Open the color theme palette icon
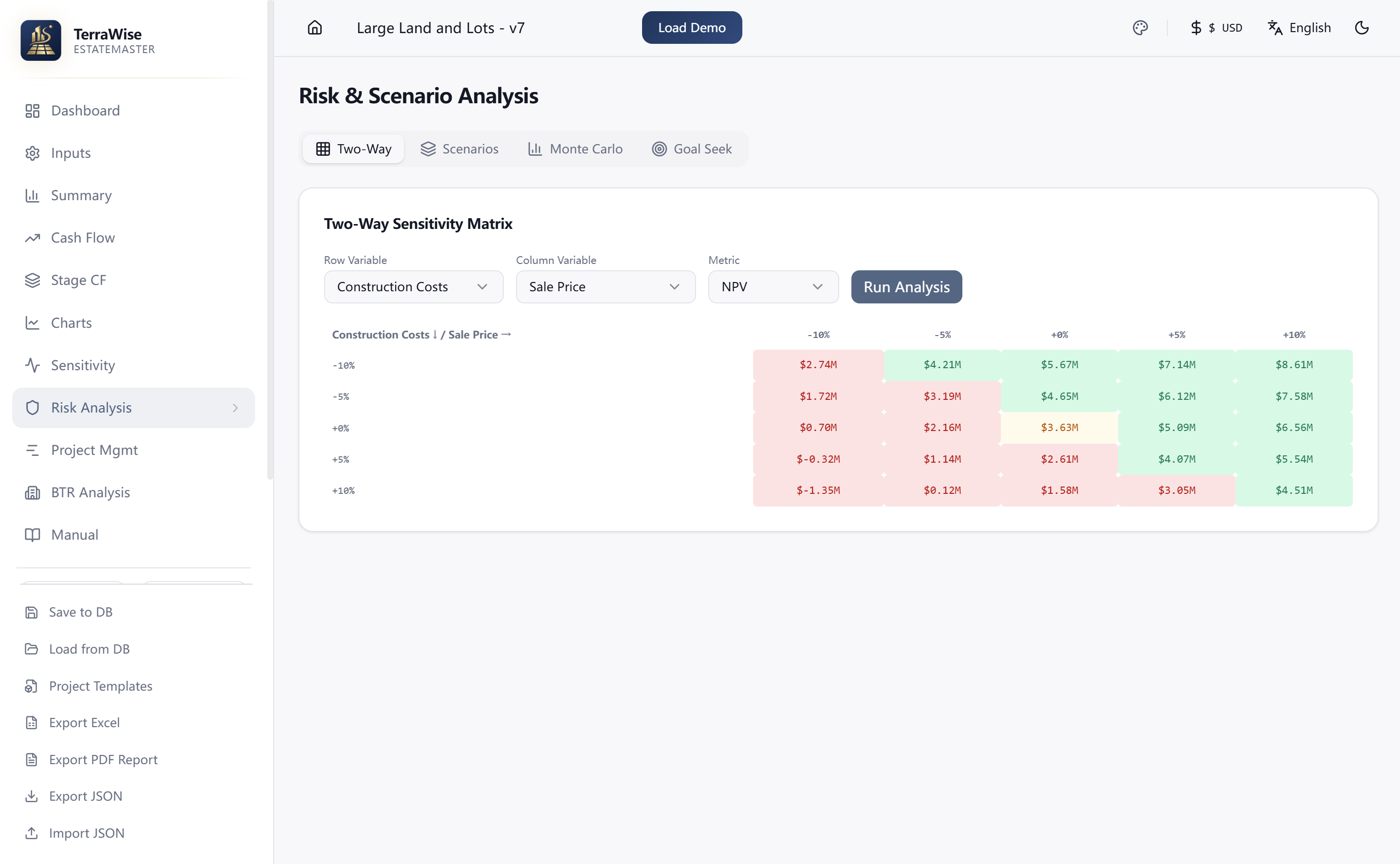This screenshot has width=1400, height=864. [1140, 28]
